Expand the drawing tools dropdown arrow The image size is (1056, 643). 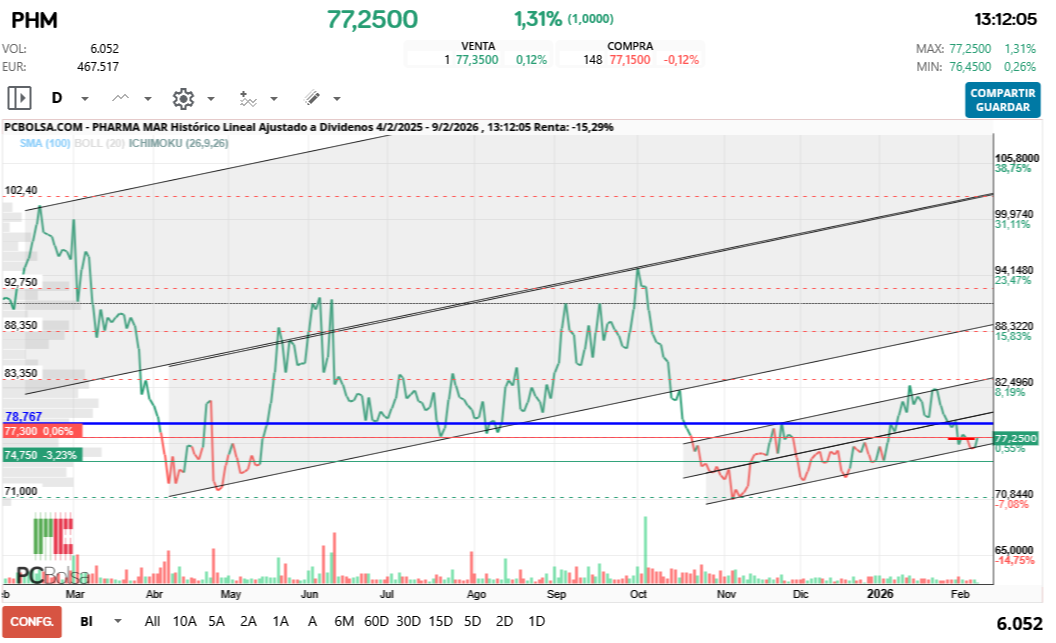point(336,99)
